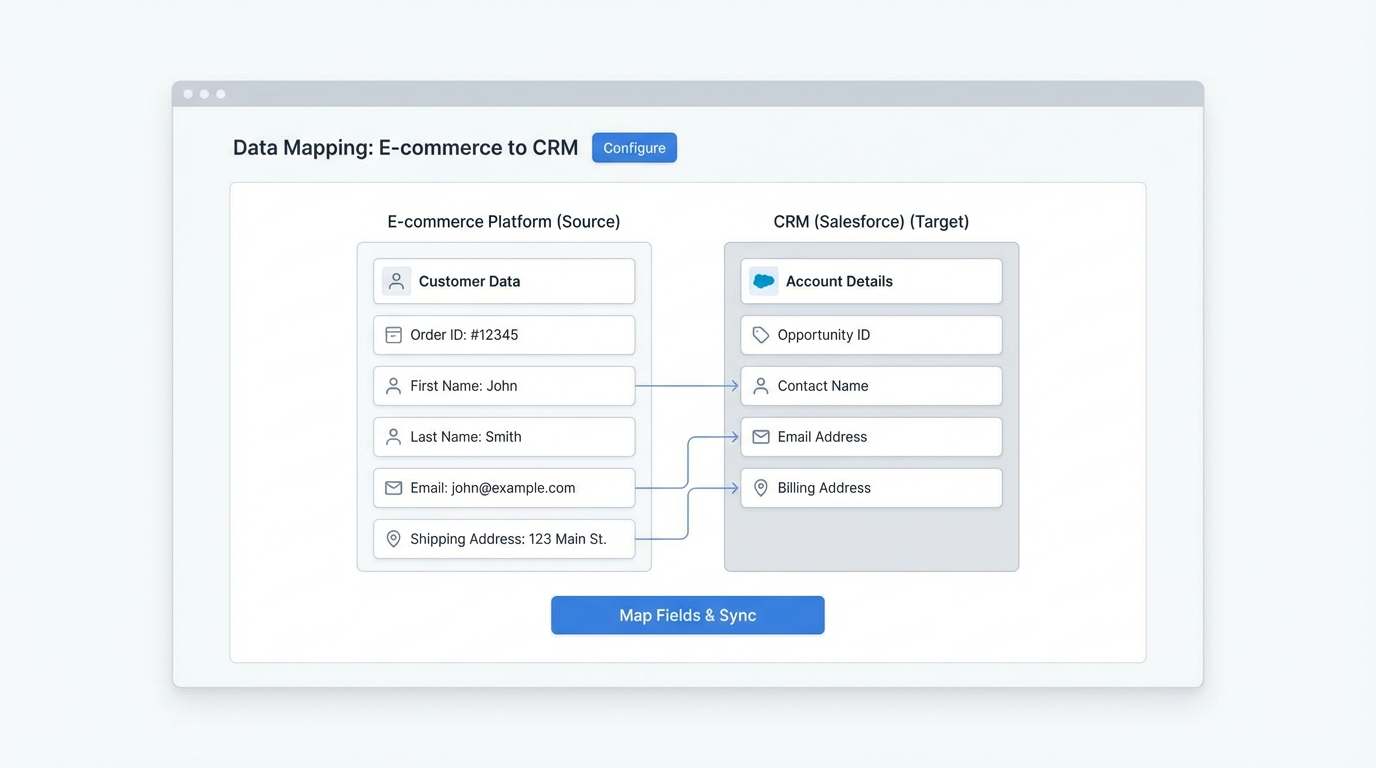Click the person icon beside Contact Name
The image size is (1376, 768).
click(761, 385)
